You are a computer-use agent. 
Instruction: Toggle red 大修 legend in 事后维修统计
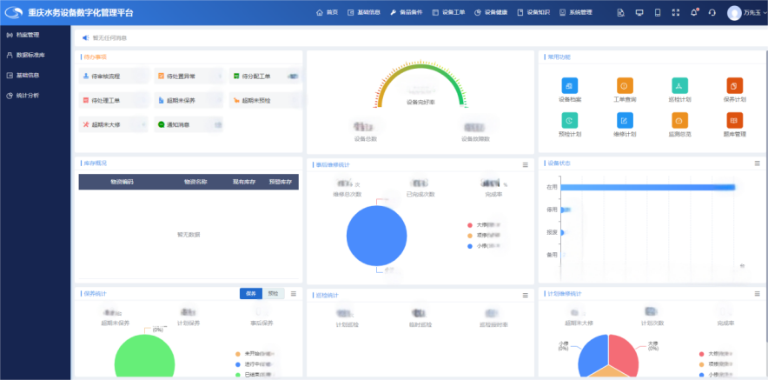483,225
